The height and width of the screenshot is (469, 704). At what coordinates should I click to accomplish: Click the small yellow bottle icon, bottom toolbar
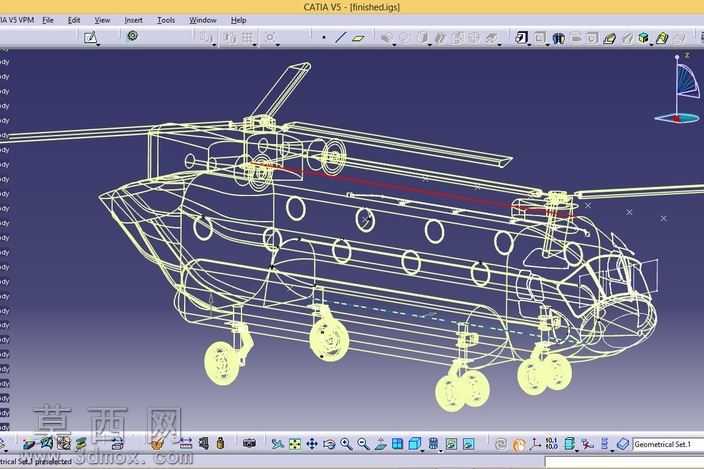pos(220,443)
